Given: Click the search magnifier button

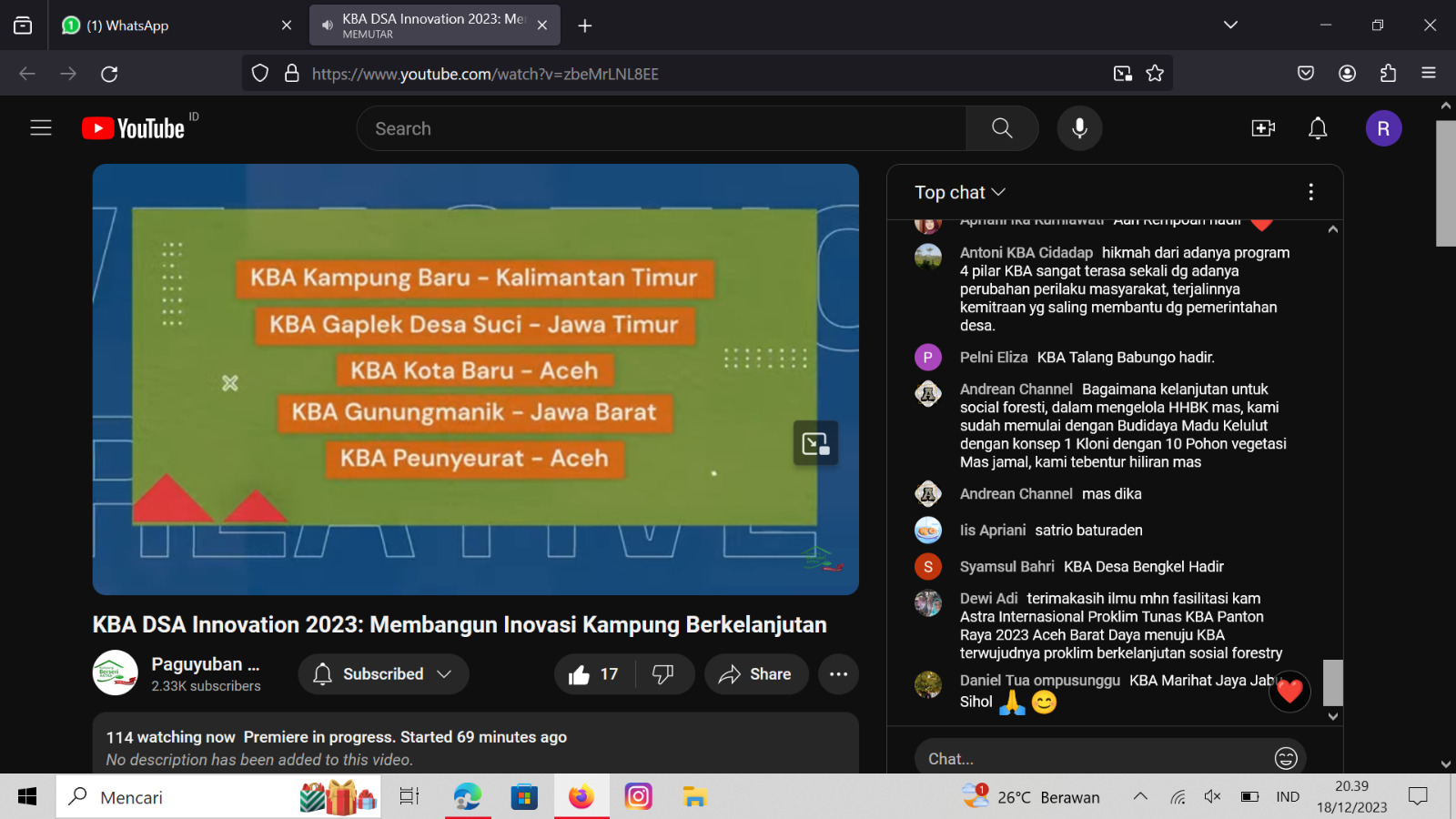Looking at the screenshot, I should (1002, 128).
